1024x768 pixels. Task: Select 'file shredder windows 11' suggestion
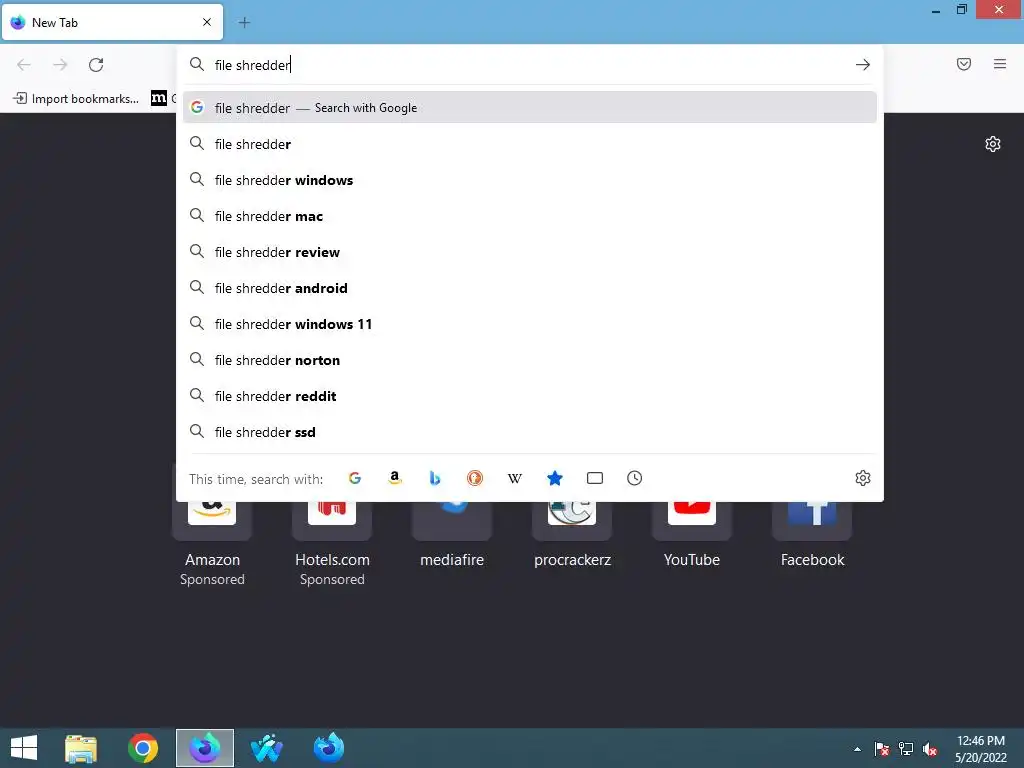point(530,324)
